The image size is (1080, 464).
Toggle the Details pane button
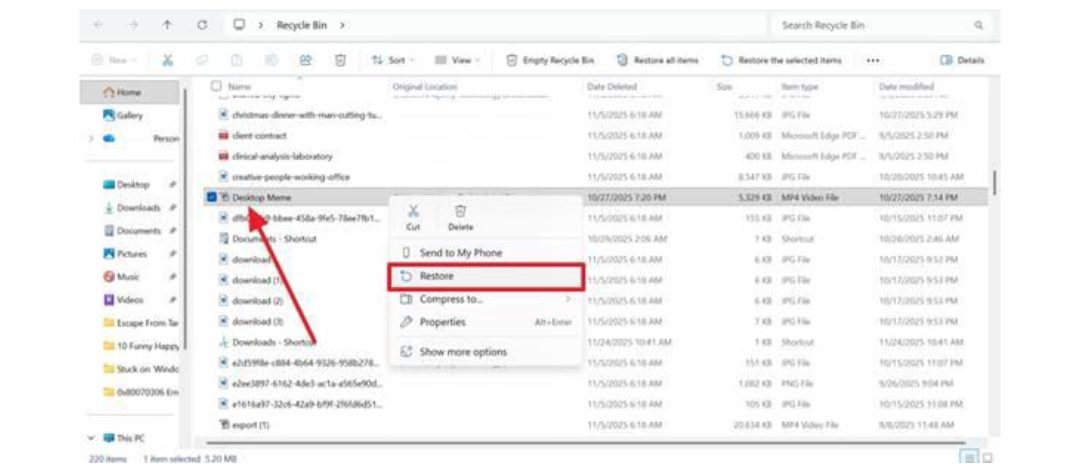click(x=962, y=61)
